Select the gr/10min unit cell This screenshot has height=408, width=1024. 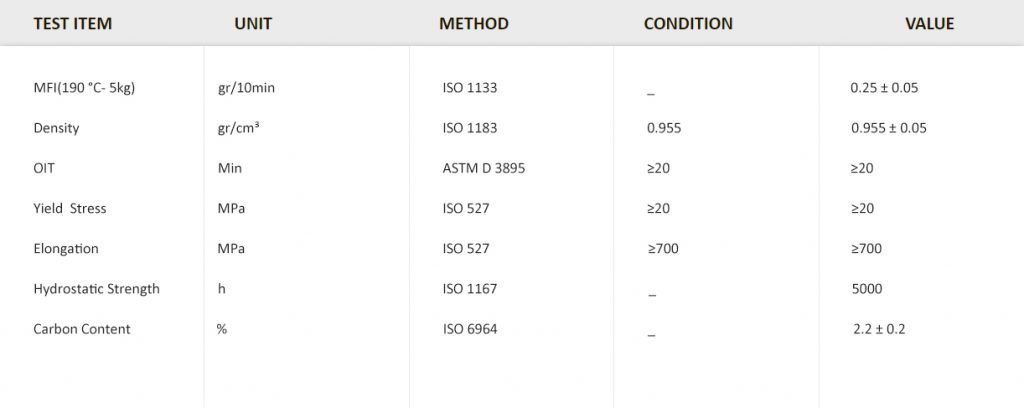[x=246, y=88]
